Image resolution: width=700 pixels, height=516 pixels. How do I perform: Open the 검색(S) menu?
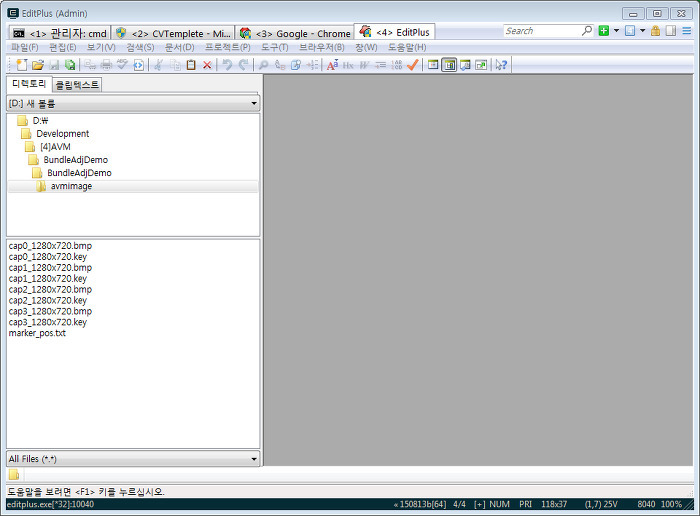point(140,47)
